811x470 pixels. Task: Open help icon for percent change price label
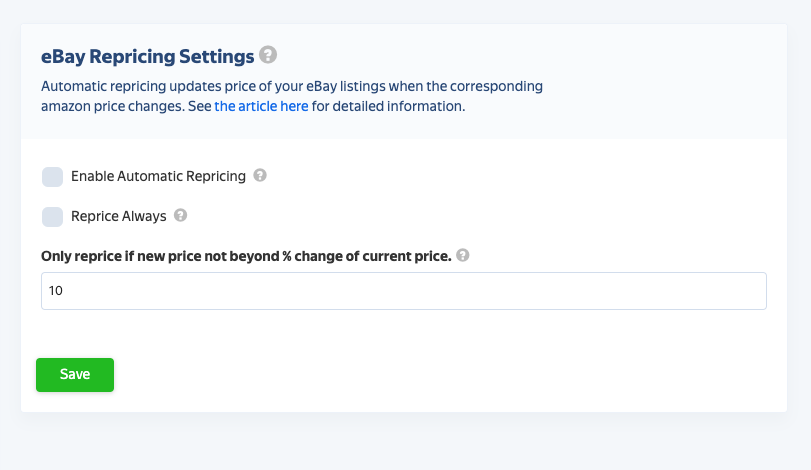point(462,255)
